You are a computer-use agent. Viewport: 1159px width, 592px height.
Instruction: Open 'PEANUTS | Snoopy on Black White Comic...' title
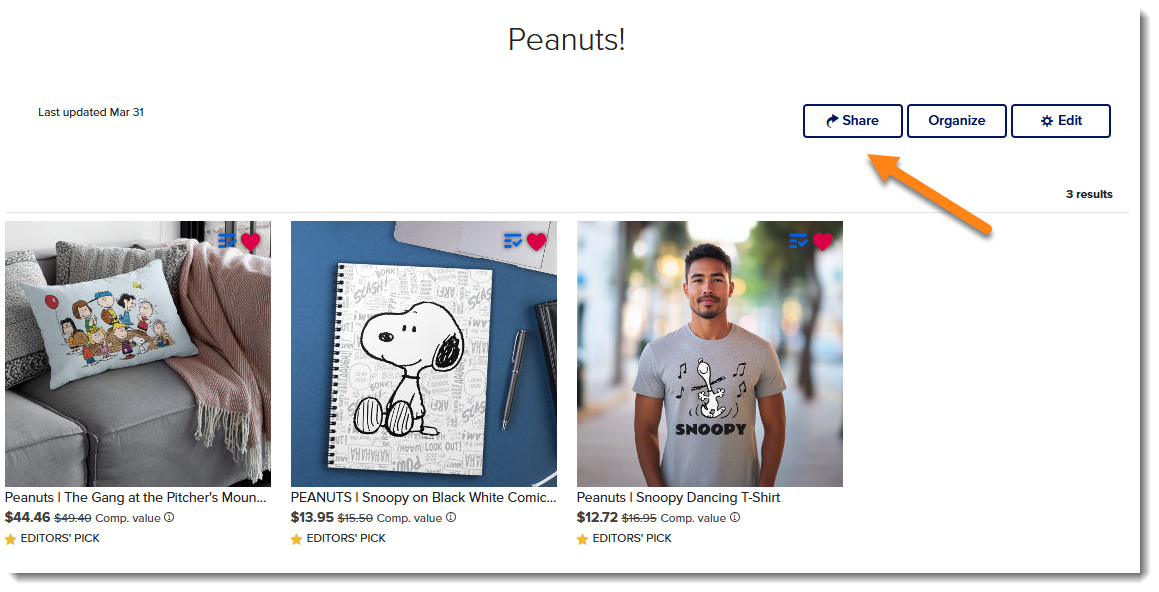pyautogui.click(x=424, y=498)
